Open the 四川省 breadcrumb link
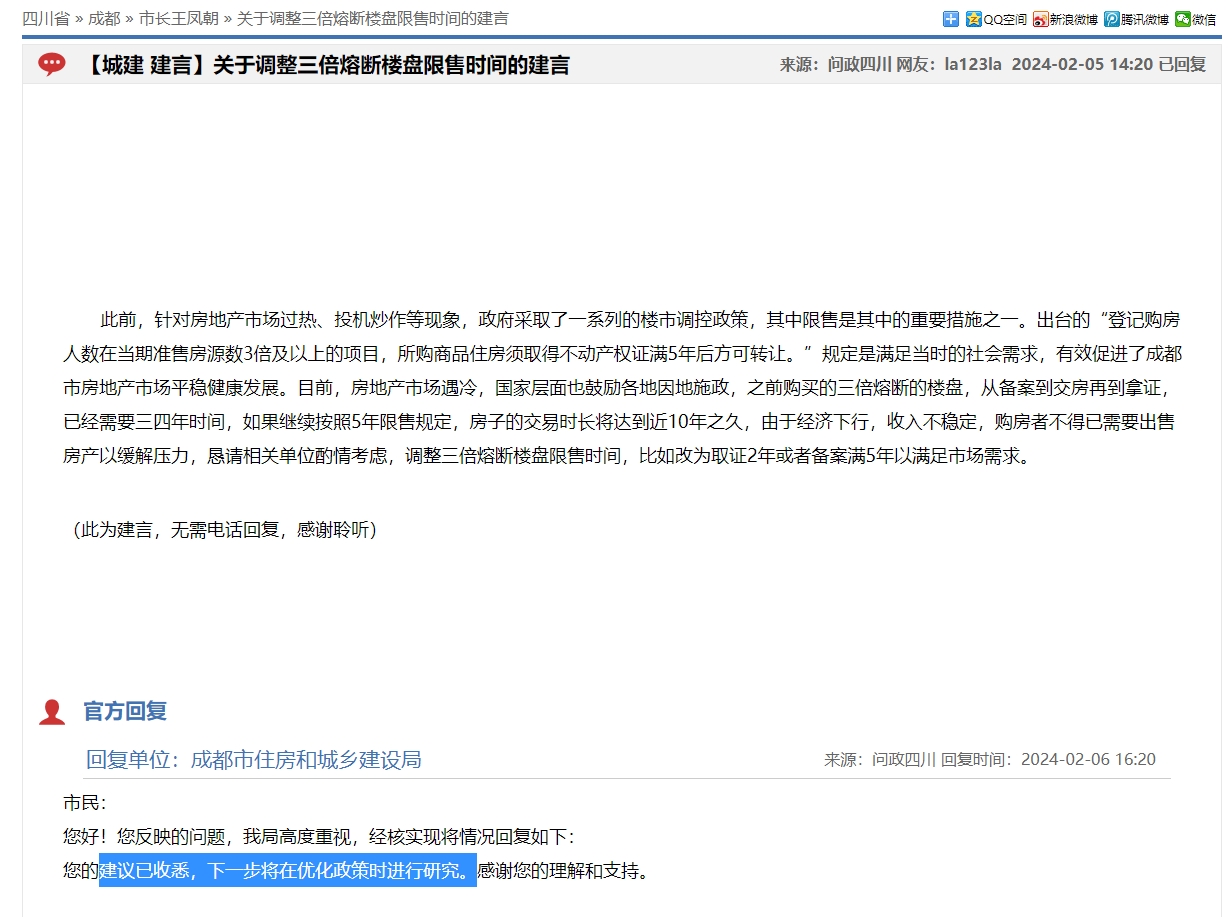 tap(46, 19)
